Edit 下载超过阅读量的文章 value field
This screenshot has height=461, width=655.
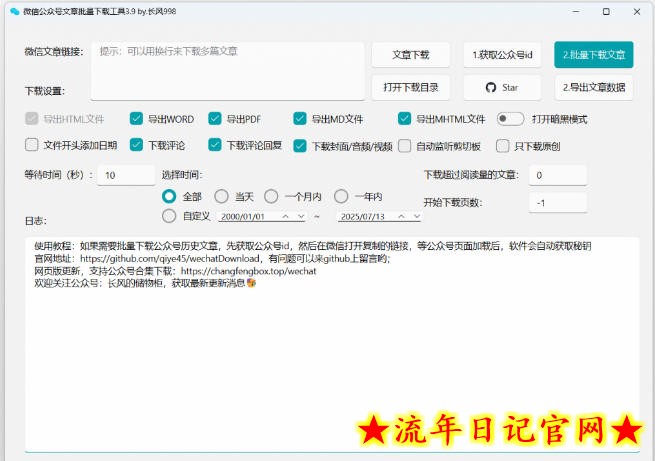point(558,175)
